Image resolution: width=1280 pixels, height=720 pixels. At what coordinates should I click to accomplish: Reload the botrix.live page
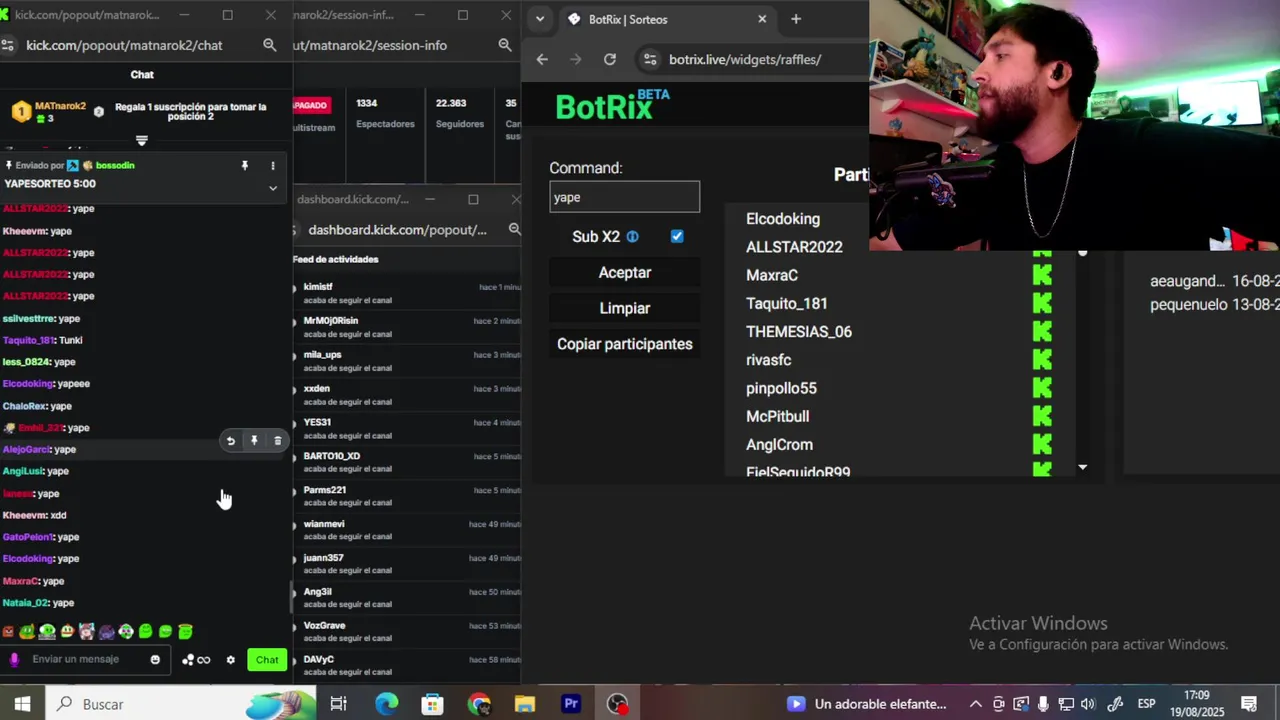tap(610, 59)
